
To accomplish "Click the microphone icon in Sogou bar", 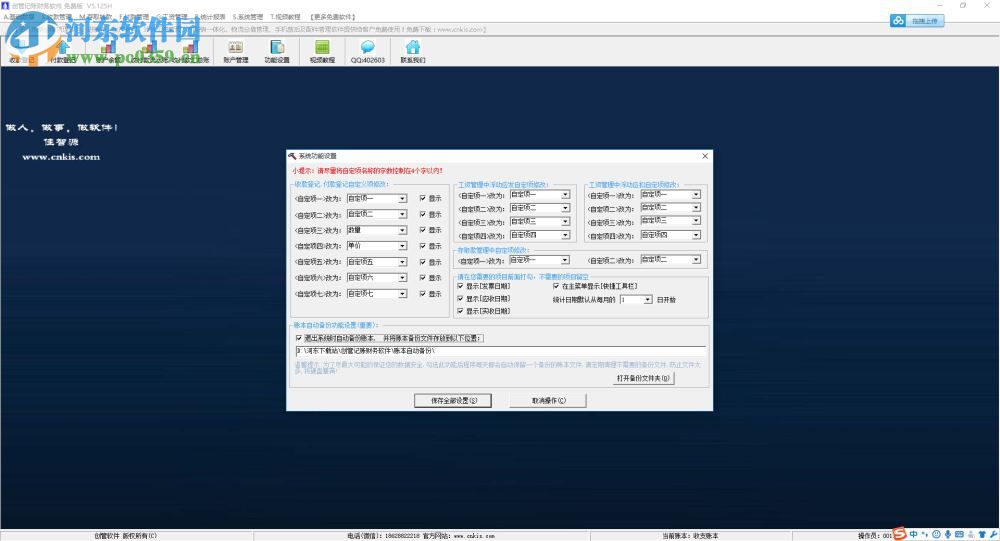I will click(948, 534).
